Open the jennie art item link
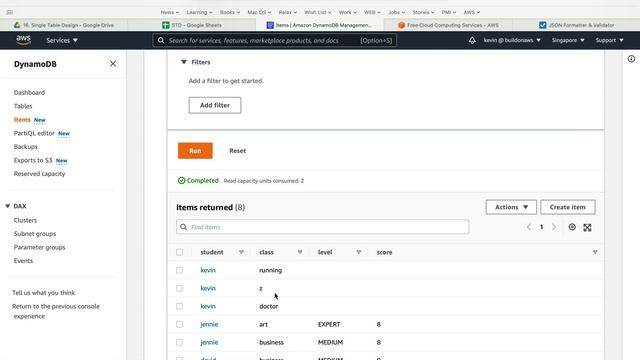Viewport: 640px width, 360px height. point(209,324)
